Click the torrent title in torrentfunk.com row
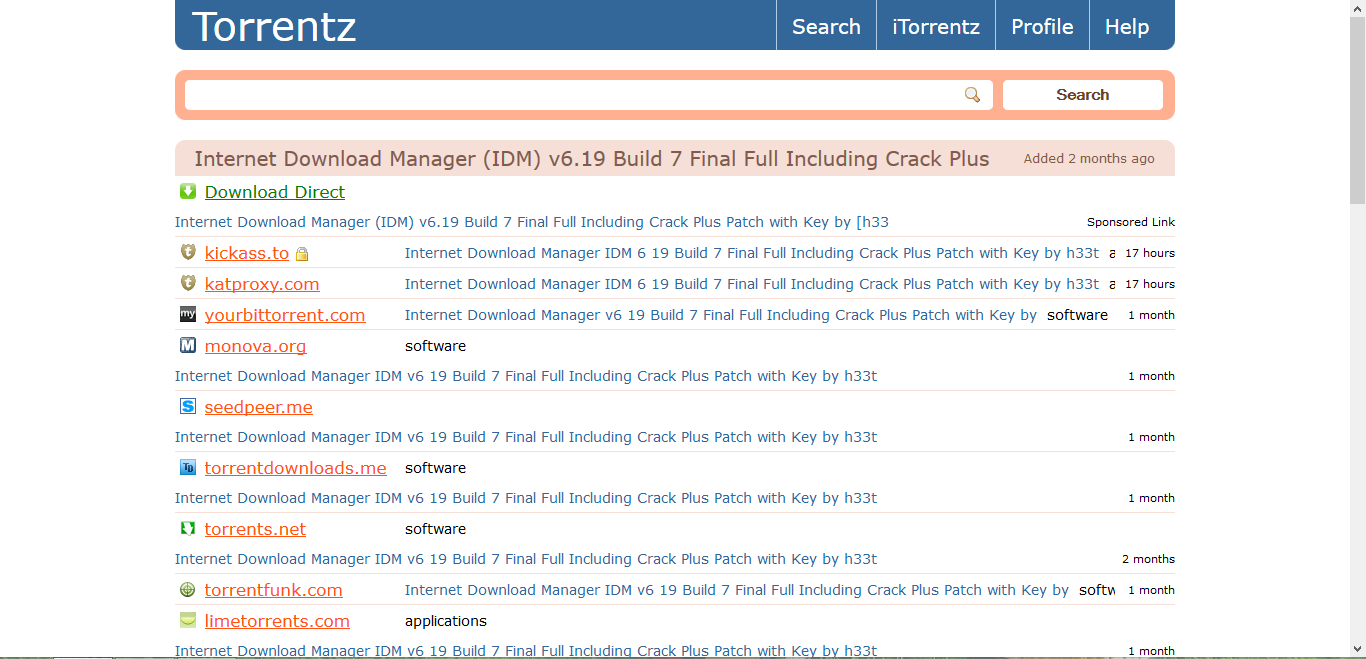The height and width of the screenshot is (659, 1366). (737, 590)
